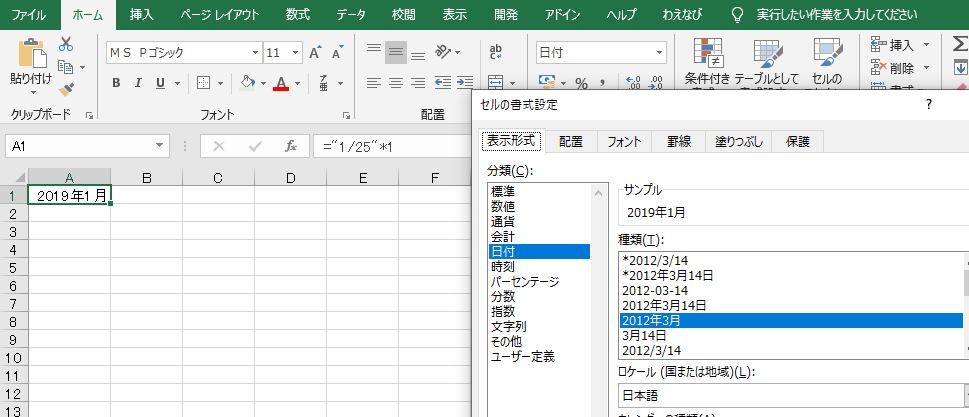Open フォント tab in format dialog
Image resolution: width=969 pixels, height=417 pixels.
tap(624, 141)
